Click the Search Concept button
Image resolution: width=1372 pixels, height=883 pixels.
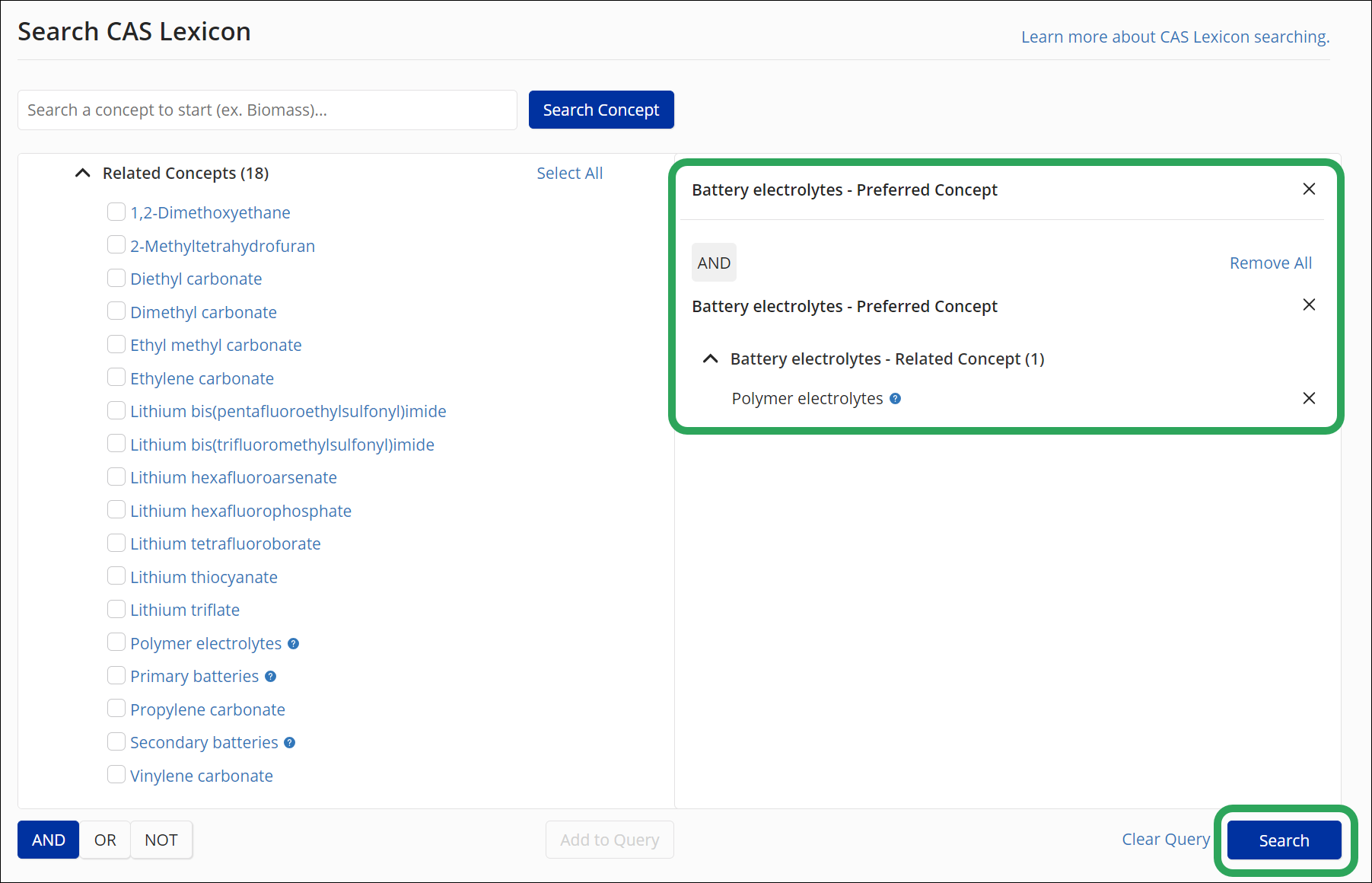click(x=601, y=110)
